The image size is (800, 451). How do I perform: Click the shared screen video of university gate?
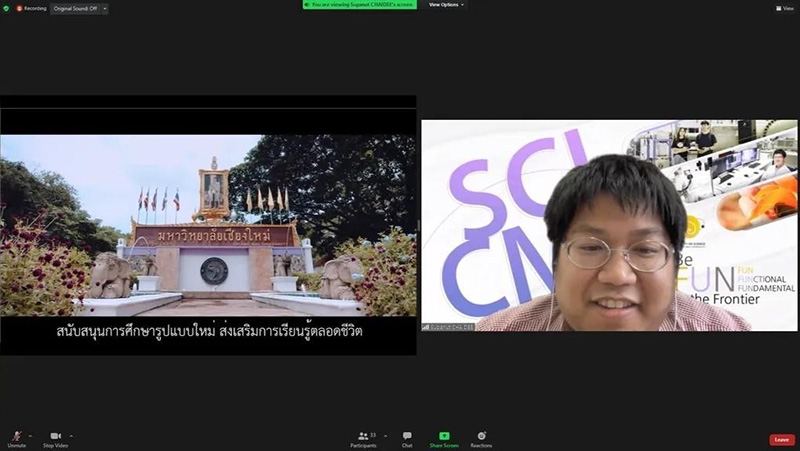[208, 225]
